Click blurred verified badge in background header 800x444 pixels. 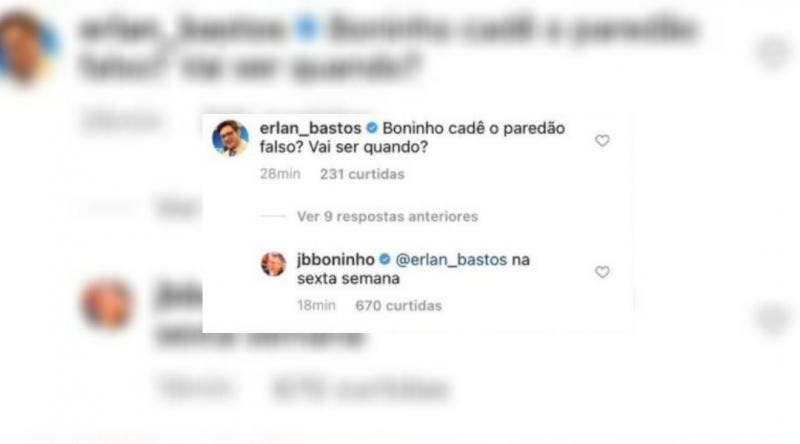point(307,28)
